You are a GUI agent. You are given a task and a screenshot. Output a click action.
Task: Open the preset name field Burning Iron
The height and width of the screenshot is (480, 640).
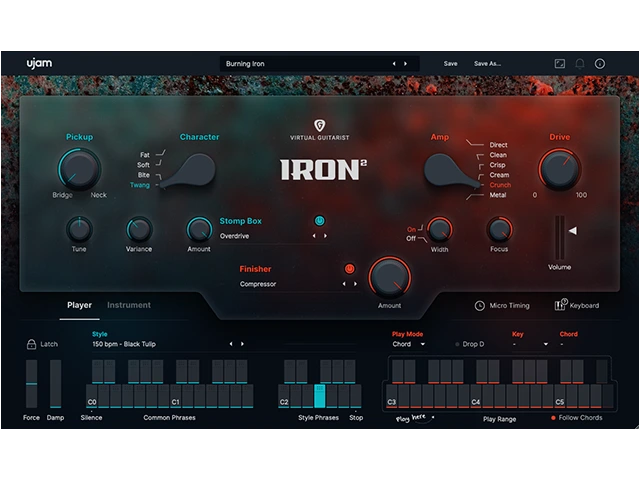click(x=319, y=64)
